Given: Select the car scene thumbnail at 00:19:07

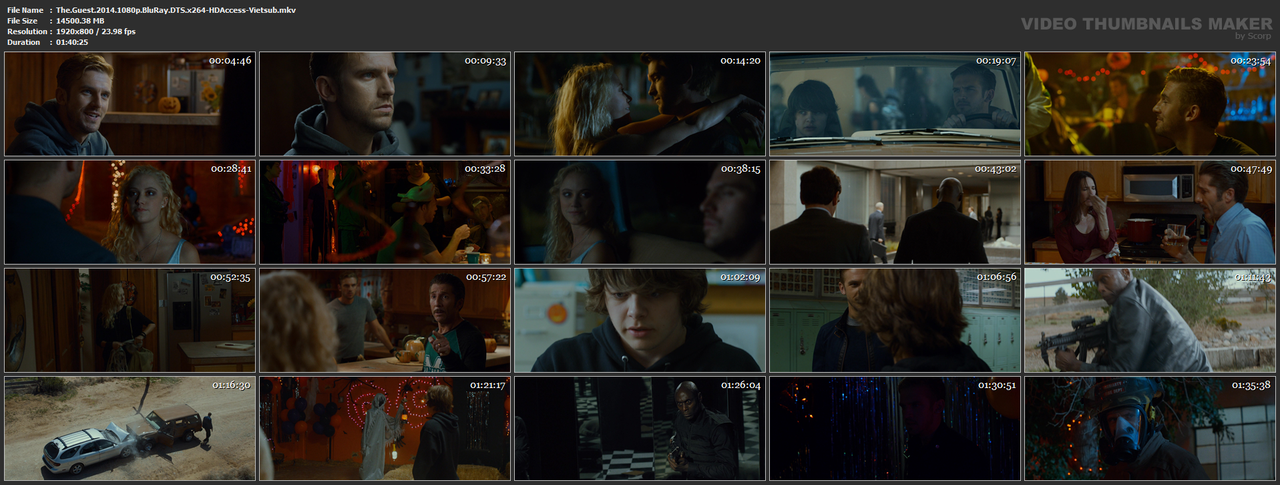Looking at the screenshot, I should coord(895,104).
